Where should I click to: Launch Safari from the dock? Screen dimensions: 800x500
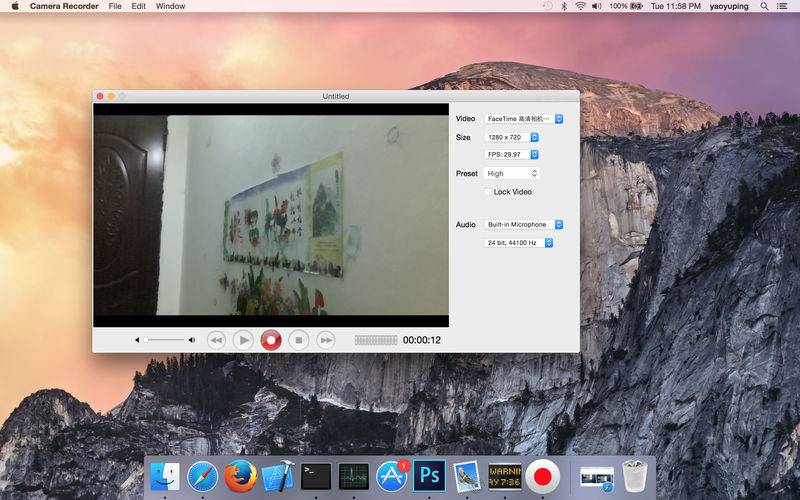pyautogui.click(x=203, y=477)
